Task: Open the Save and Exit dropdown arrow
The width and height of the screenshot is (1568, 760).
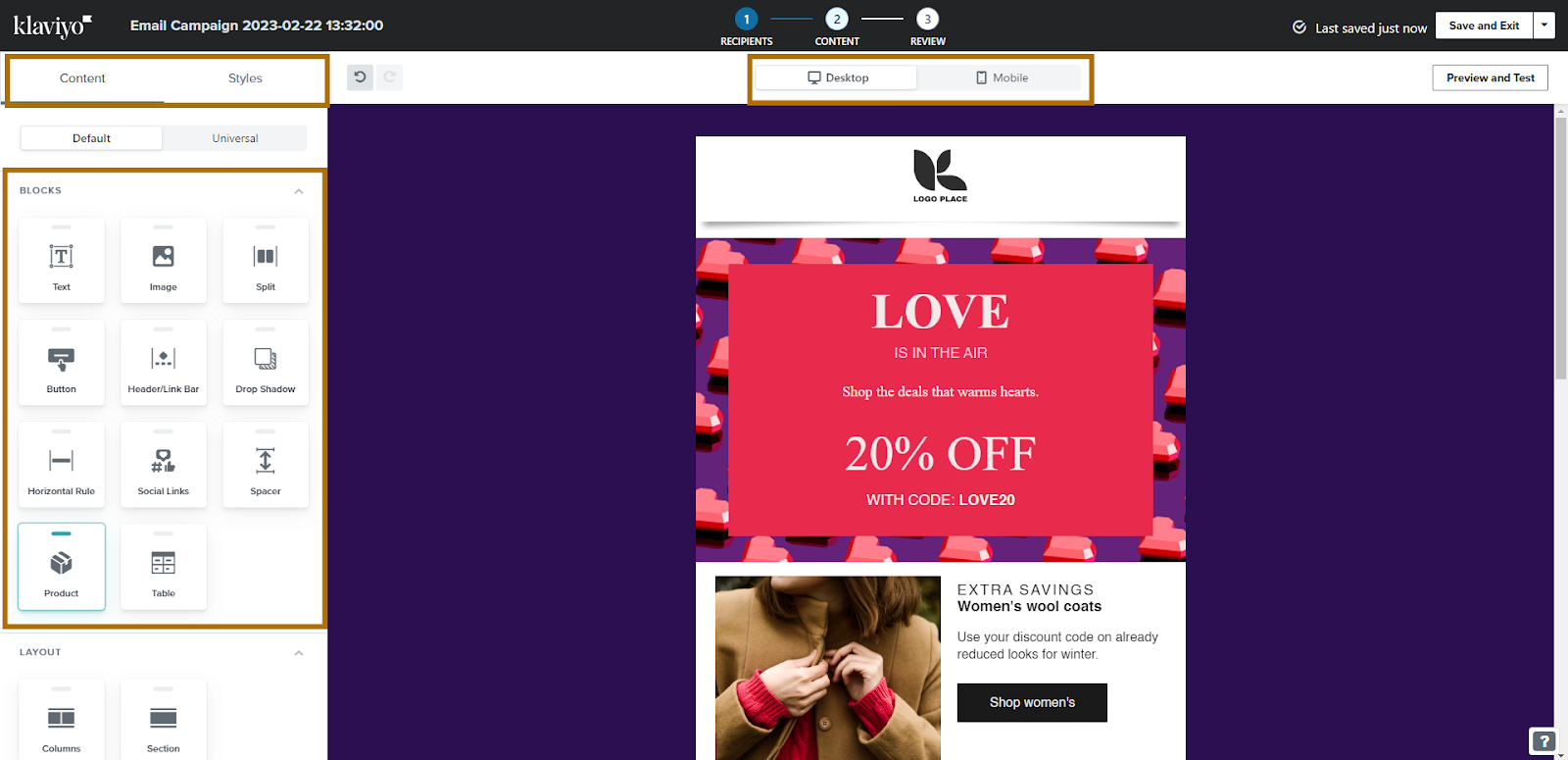Action: click(x=1544, y=25)
